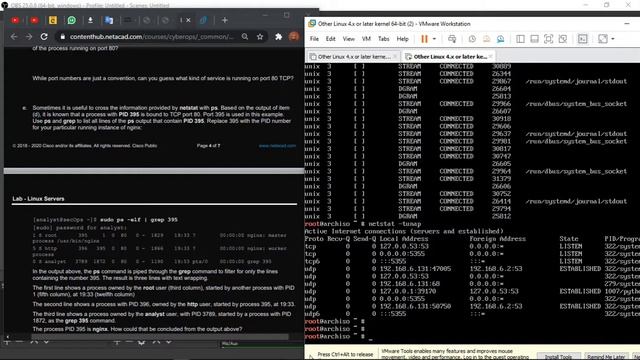Click 'Lab - Linux Servers' heading

tap(38, 199)
